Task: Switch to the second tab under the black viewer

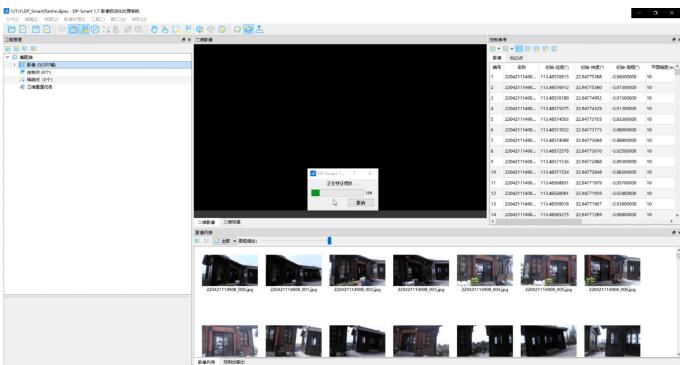Action: coord(232,222)
